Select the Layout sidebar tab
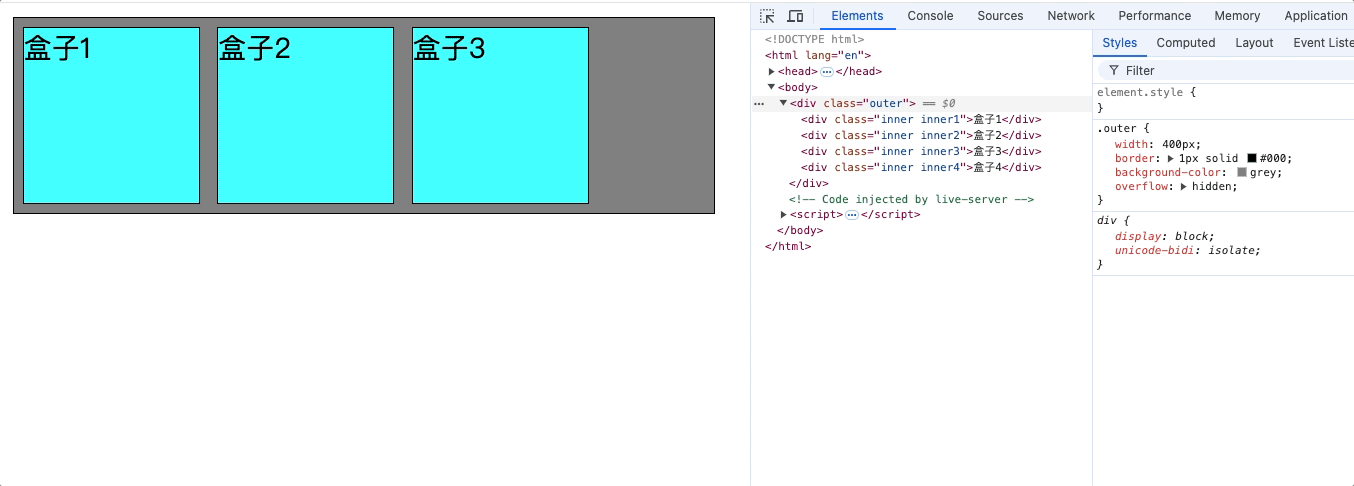 [x=1254, y=43]
